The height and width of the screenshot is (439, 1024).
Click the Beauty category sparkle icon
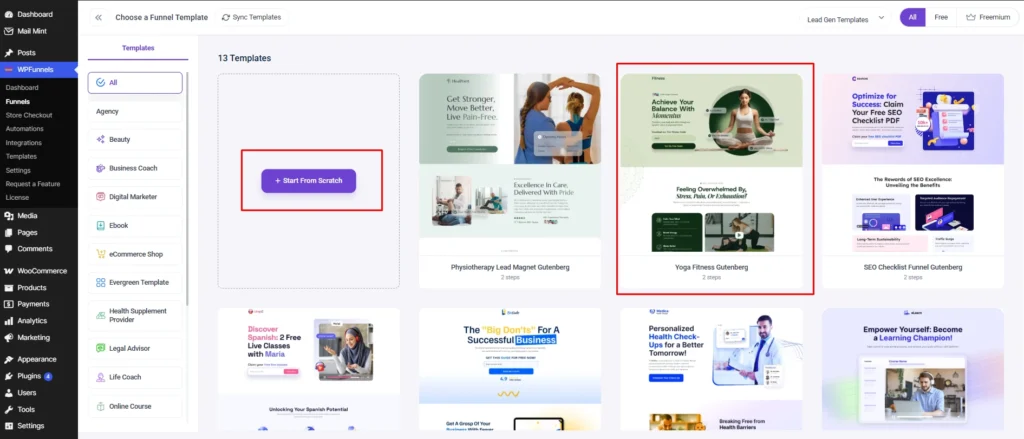pos(101,139)
